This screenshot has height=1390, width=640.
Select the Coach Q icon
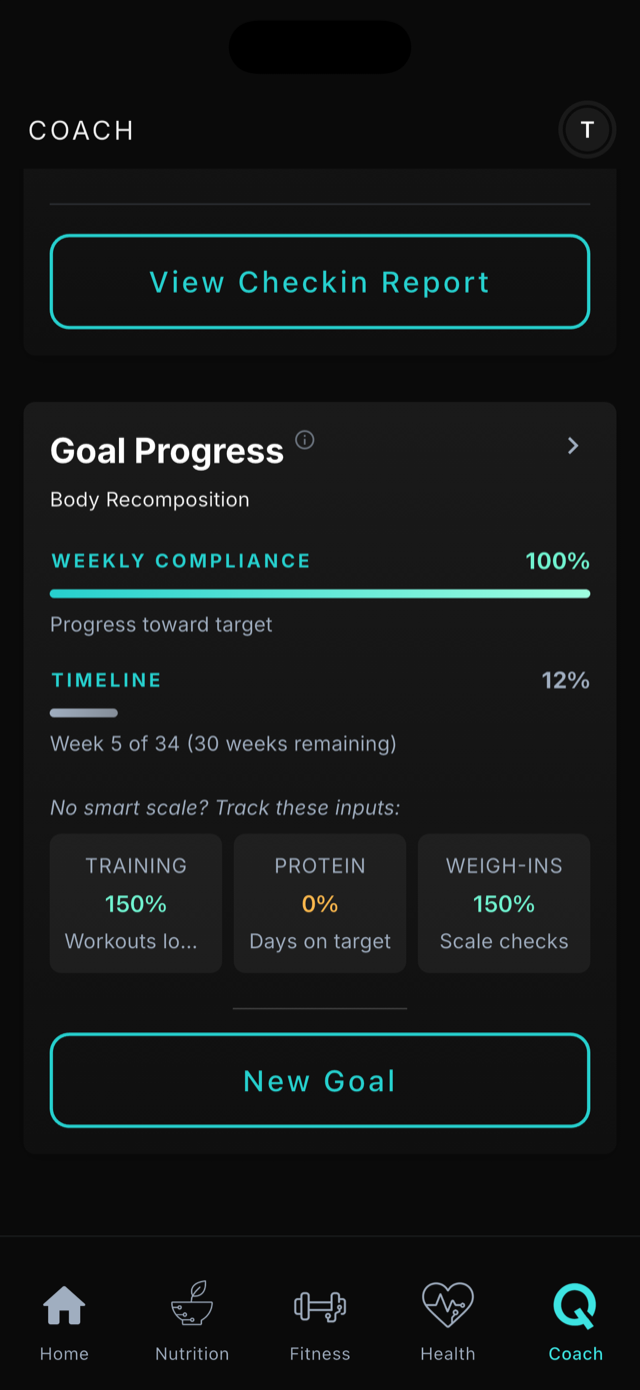pos(576,1303)
